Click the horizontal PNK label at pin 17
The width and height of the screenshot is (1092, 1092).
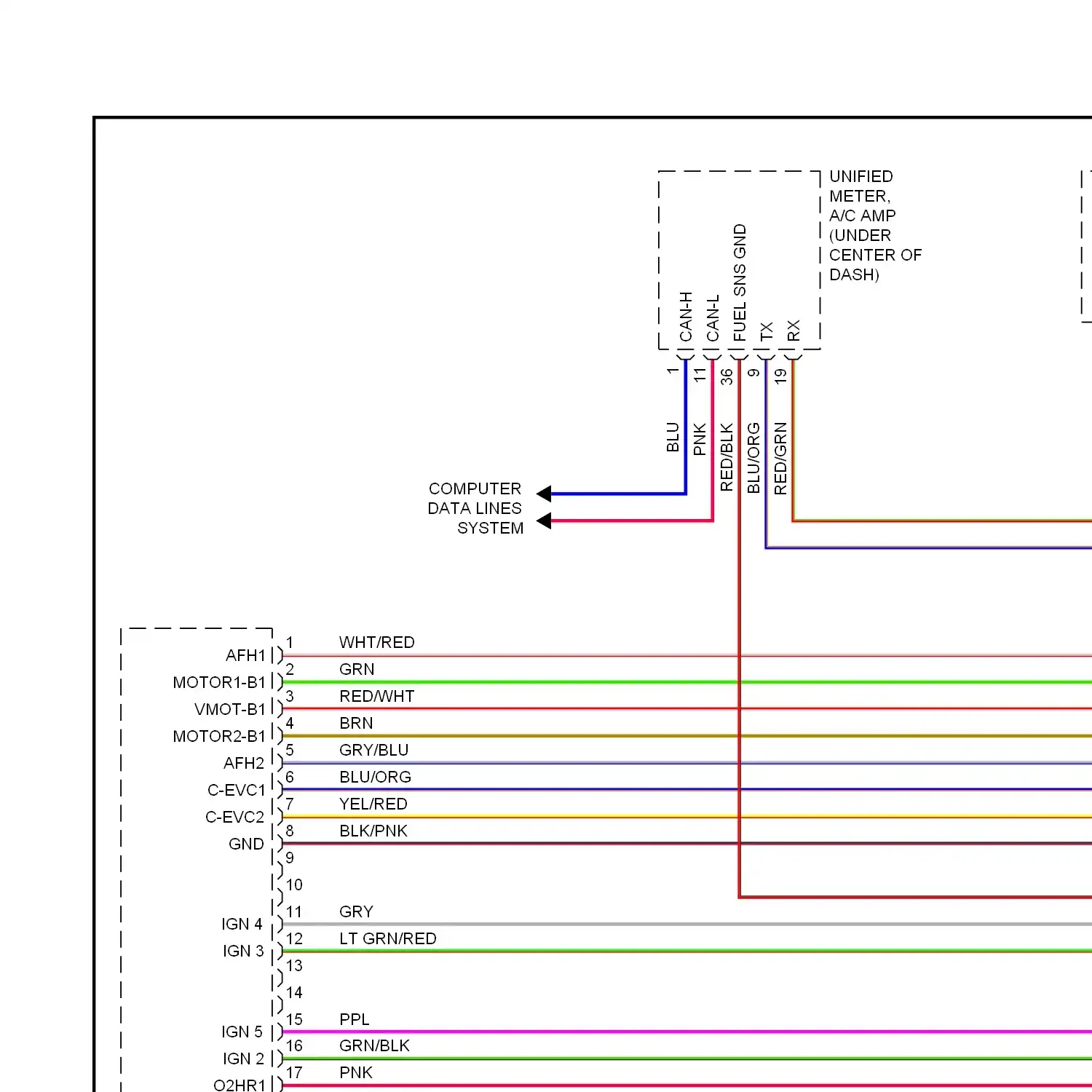[355, 1072]
